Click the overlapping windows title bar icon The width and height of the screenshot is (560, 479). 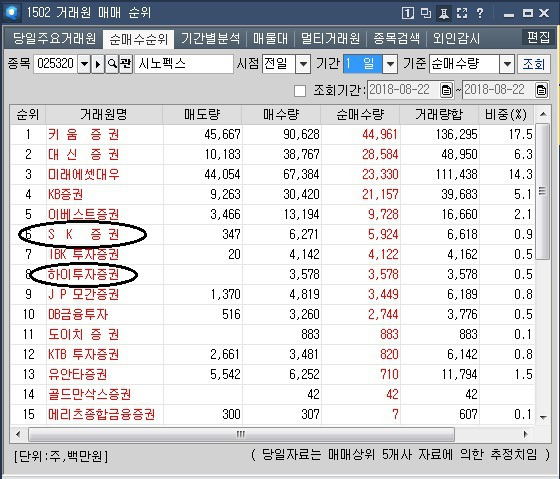pyautogui.click(x=426, y=13)
